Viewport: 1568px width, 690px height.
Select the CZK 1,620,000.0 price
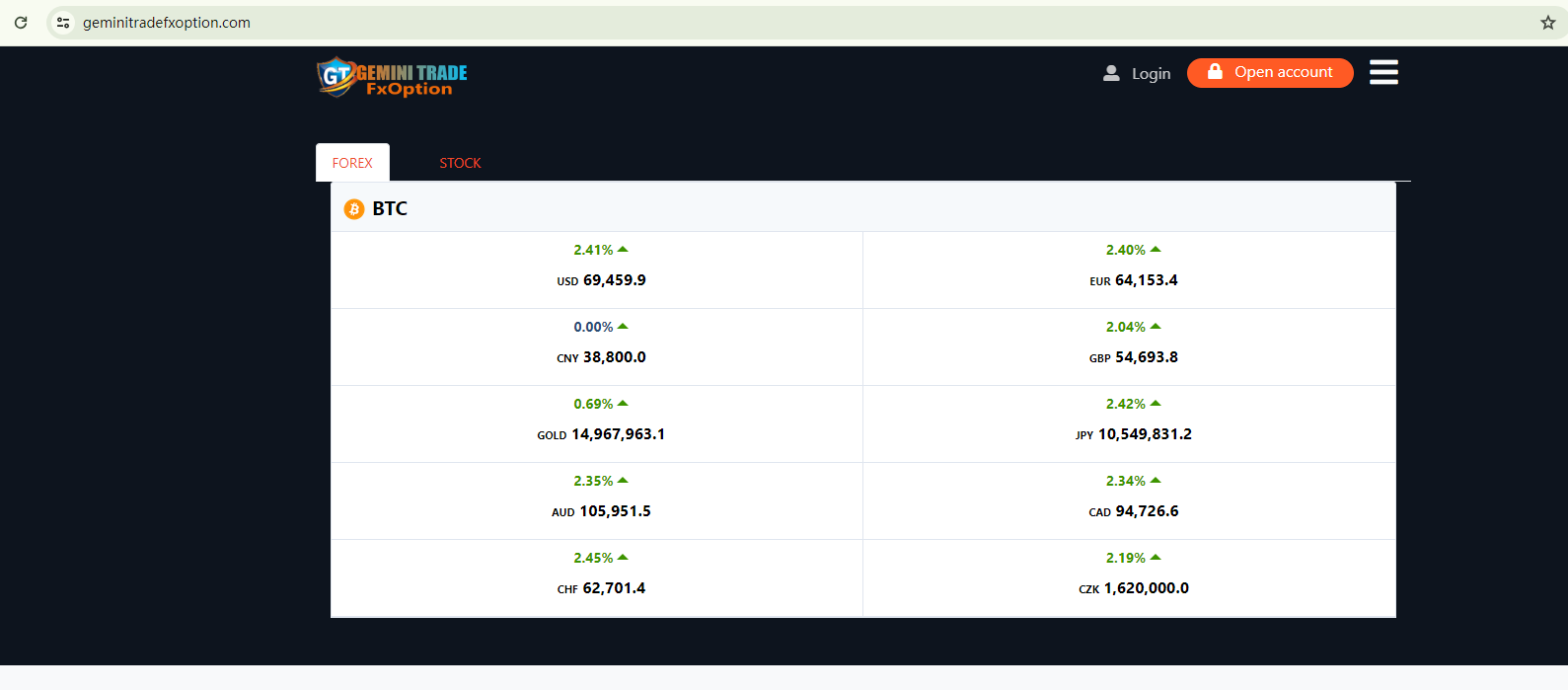pos(1134,588)
